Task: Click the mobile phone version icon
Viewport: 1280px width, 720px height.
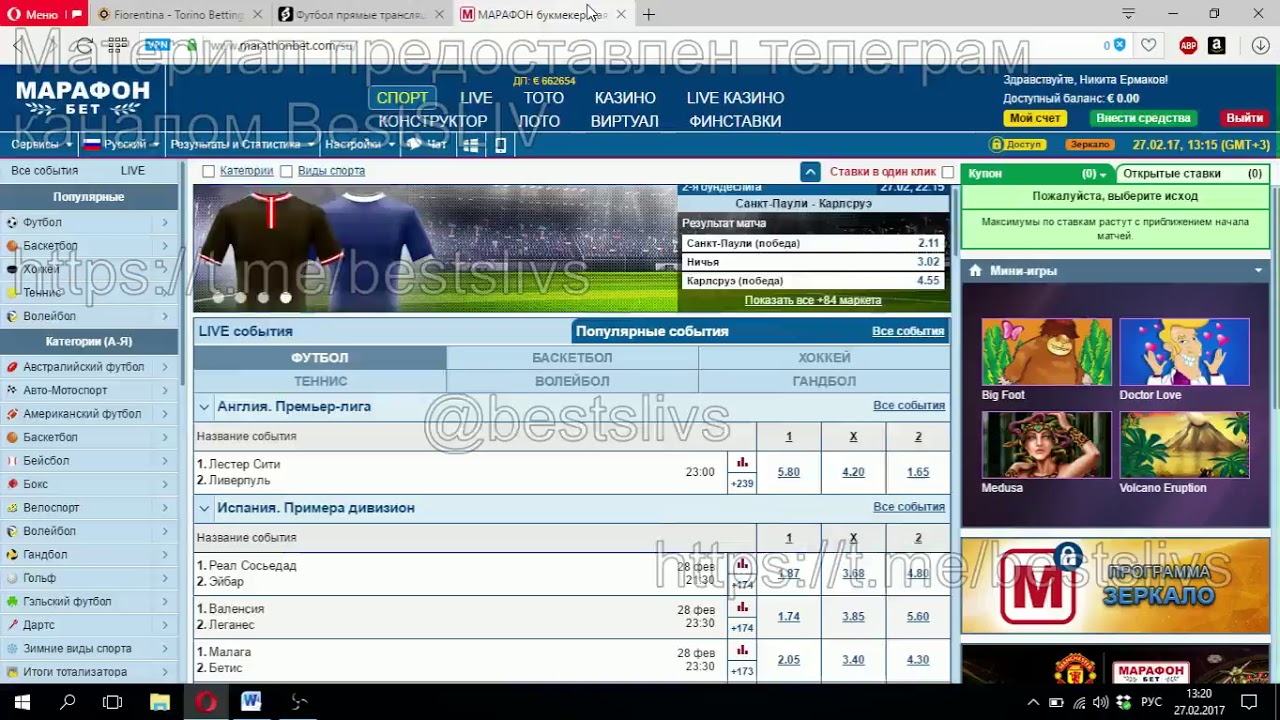Action: click(501, 144)
